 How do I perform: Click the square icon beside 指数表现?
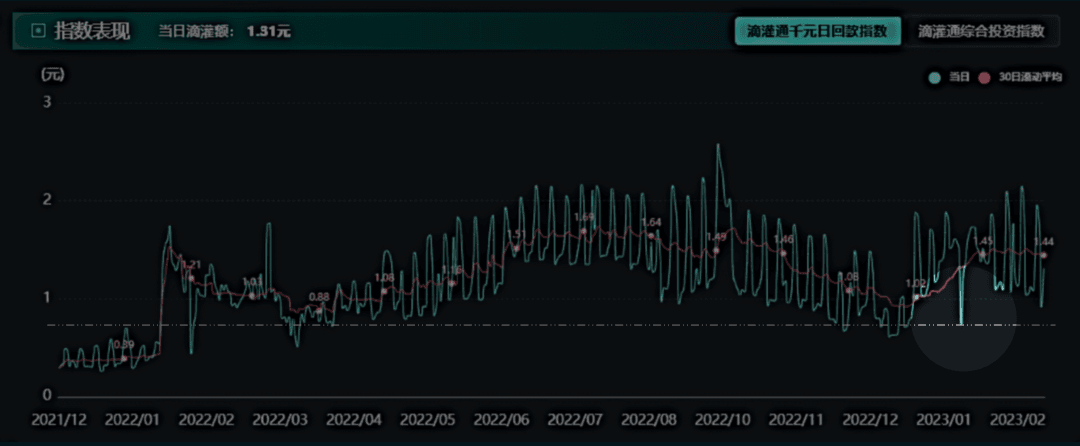pyautogui.click(x=39, y=31)
